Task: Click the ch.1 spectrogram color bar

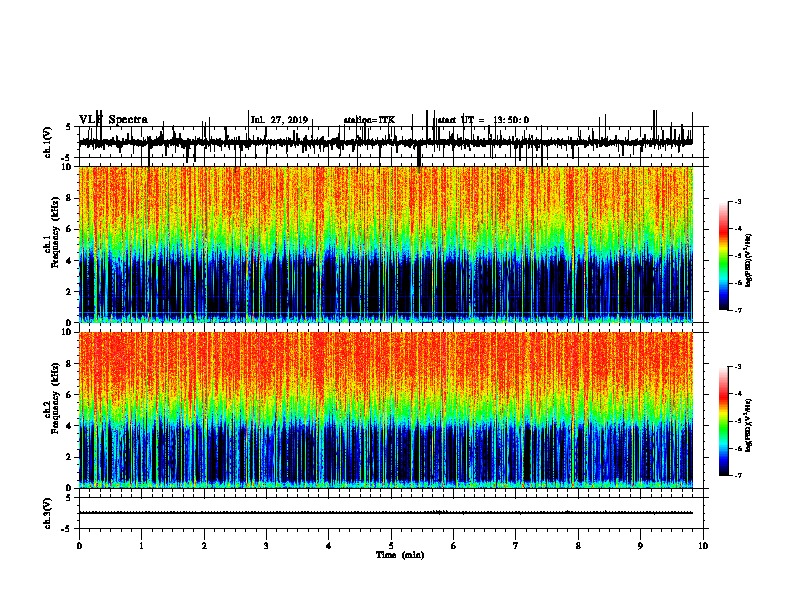Action: pyautogui.click(x=723, y=256)
